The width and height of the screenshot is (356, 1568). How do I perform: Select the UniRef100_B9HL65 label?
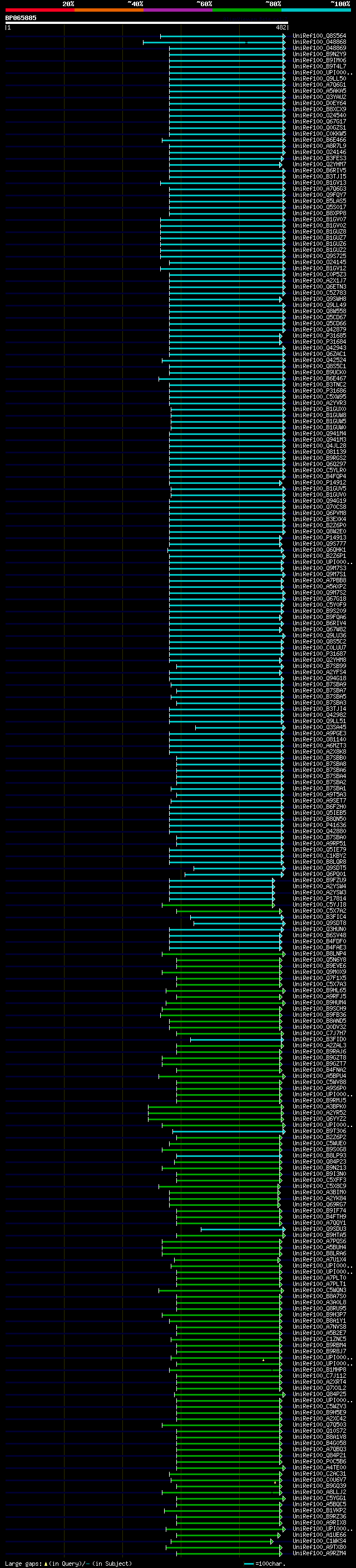pos(319,990)
